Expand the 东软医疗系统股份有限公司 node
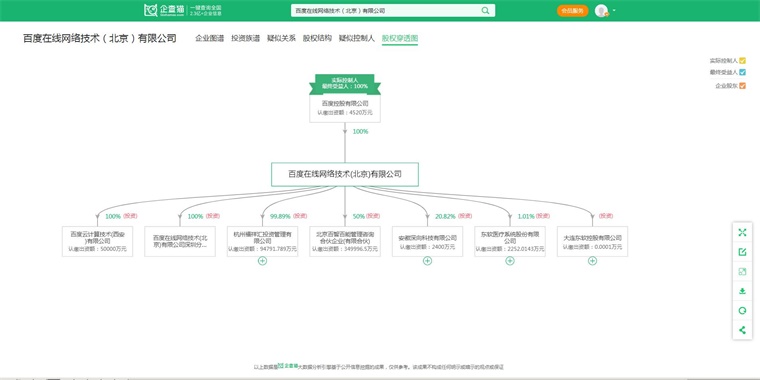Viewport: 760px width, 380px height. [x=510, y=261]
